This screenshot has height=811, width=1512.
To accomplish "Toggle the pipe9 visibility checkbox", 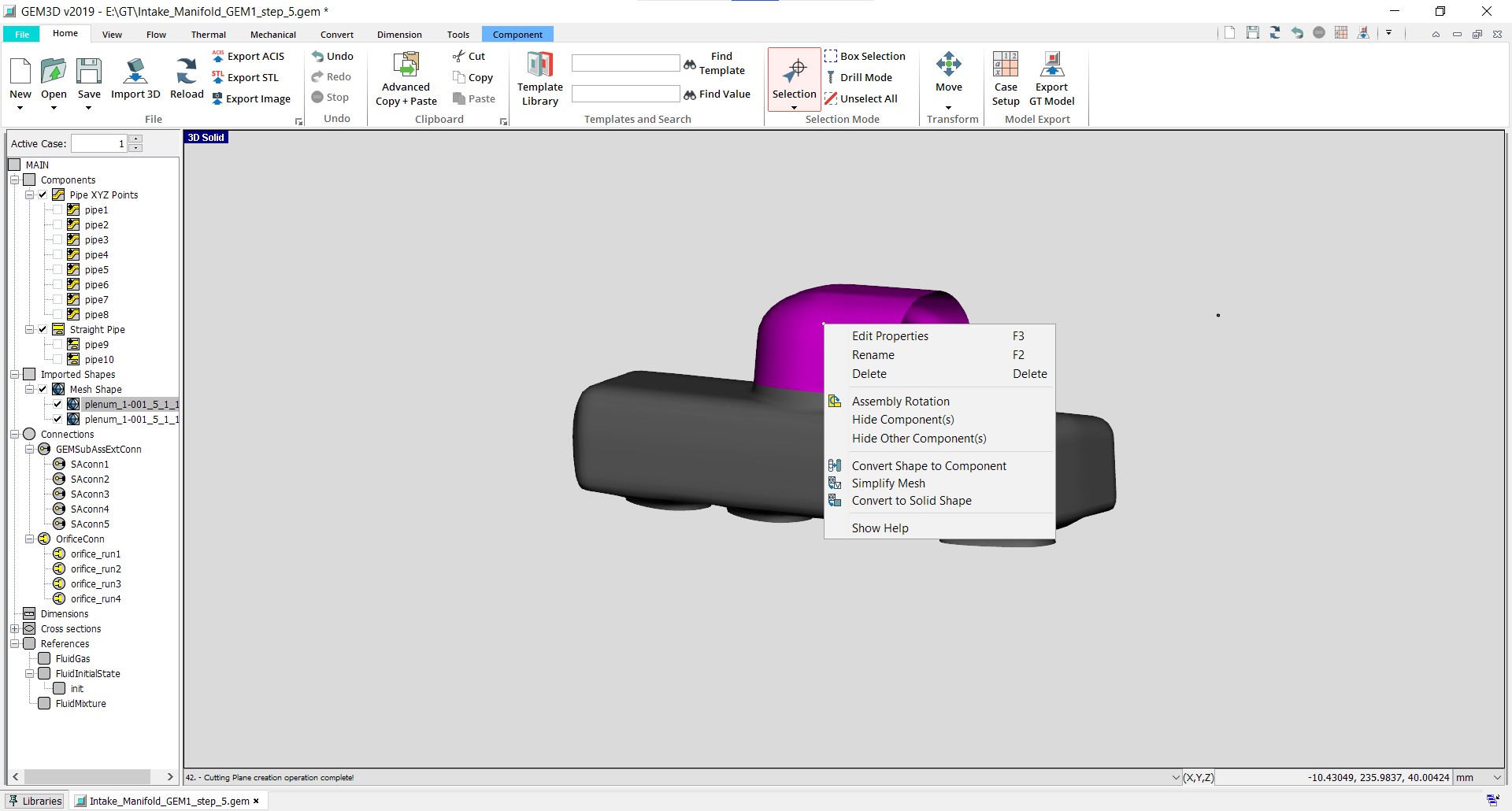I will point(57,344).
